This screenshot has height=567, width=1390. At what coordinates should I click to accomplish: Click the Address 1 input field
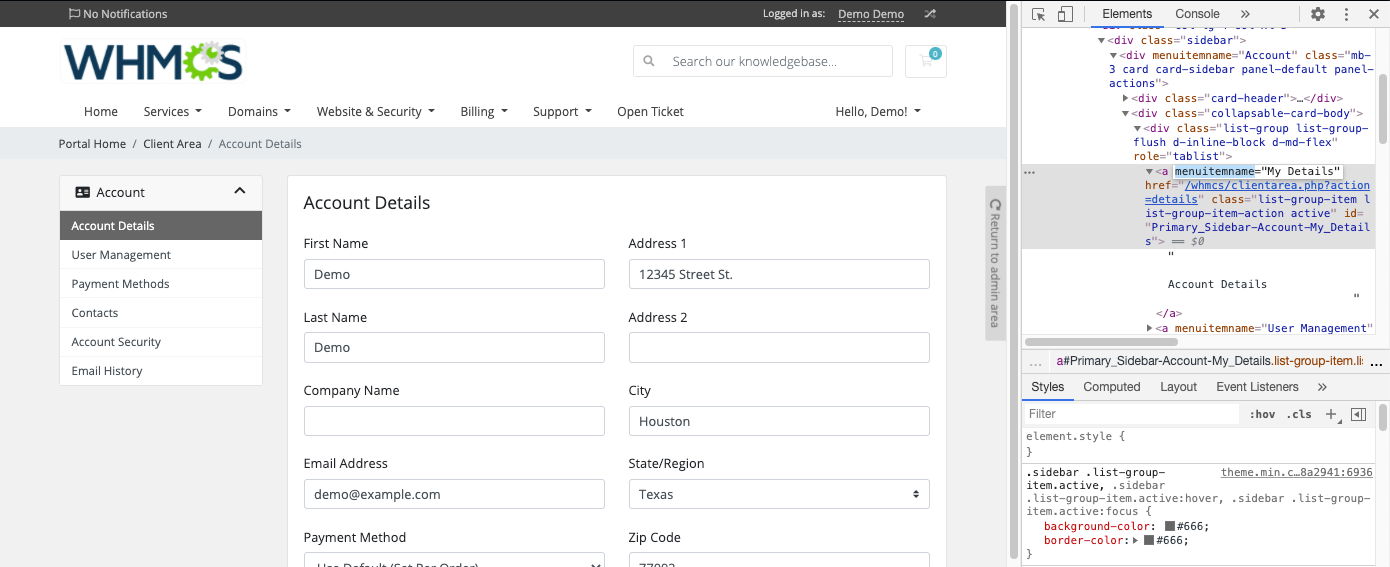tap(779, 274)
